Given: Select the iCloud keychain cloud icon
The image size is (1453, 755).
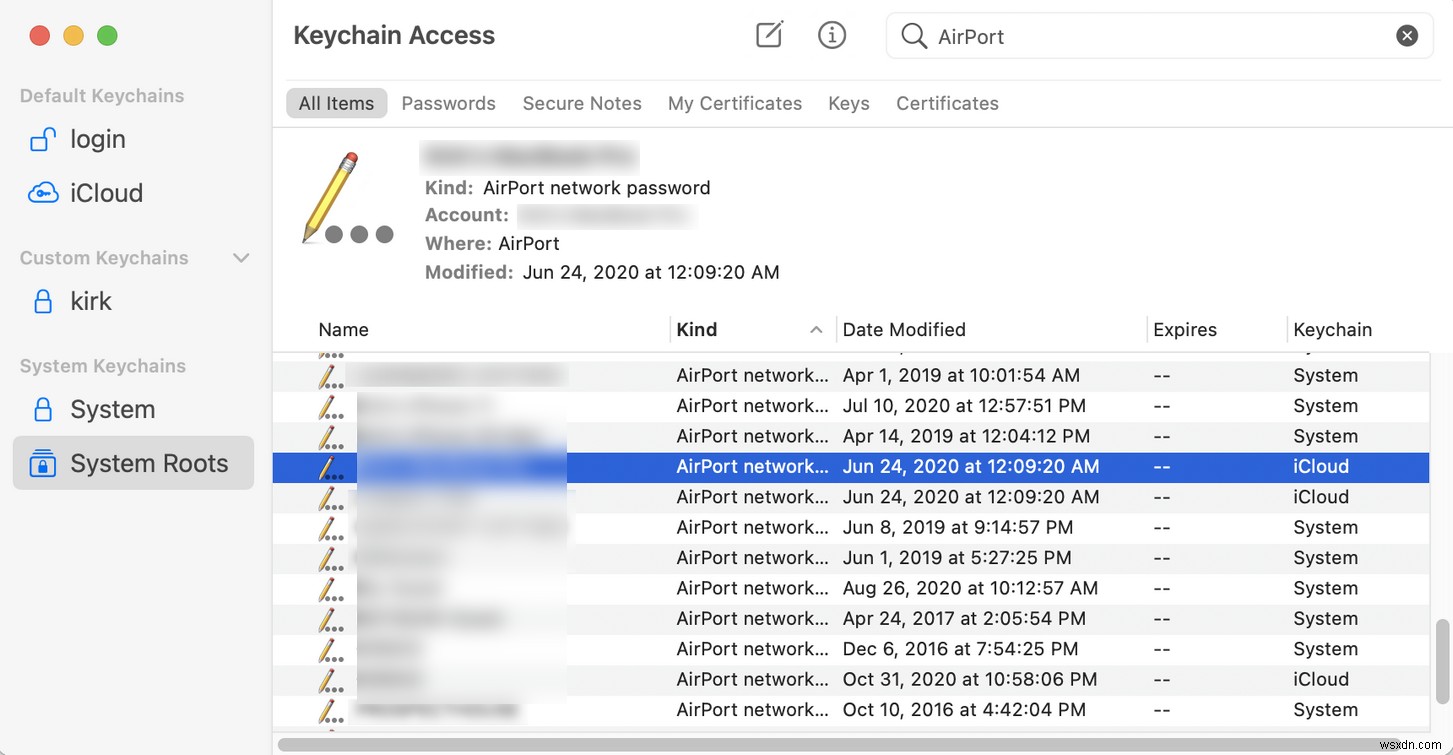Looking at the screenshot, I should [44, 192].
